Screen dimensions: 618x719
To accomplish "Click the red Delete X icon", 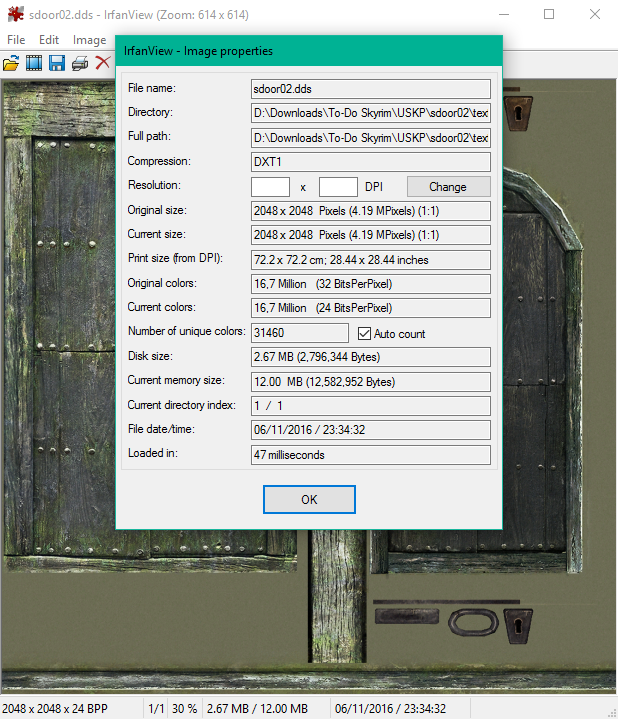I will point(102,64).
